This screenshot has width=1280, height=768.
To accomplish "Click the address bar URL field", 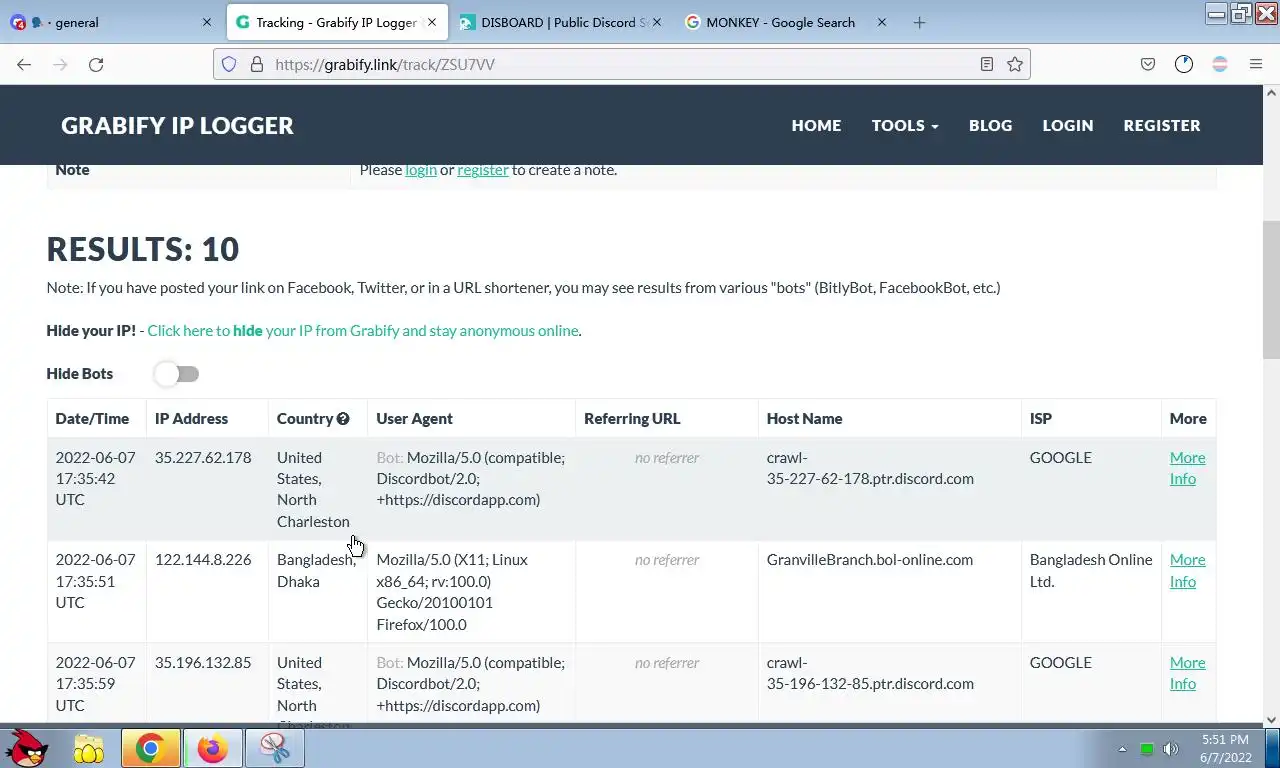I will (x=620, y=64).
